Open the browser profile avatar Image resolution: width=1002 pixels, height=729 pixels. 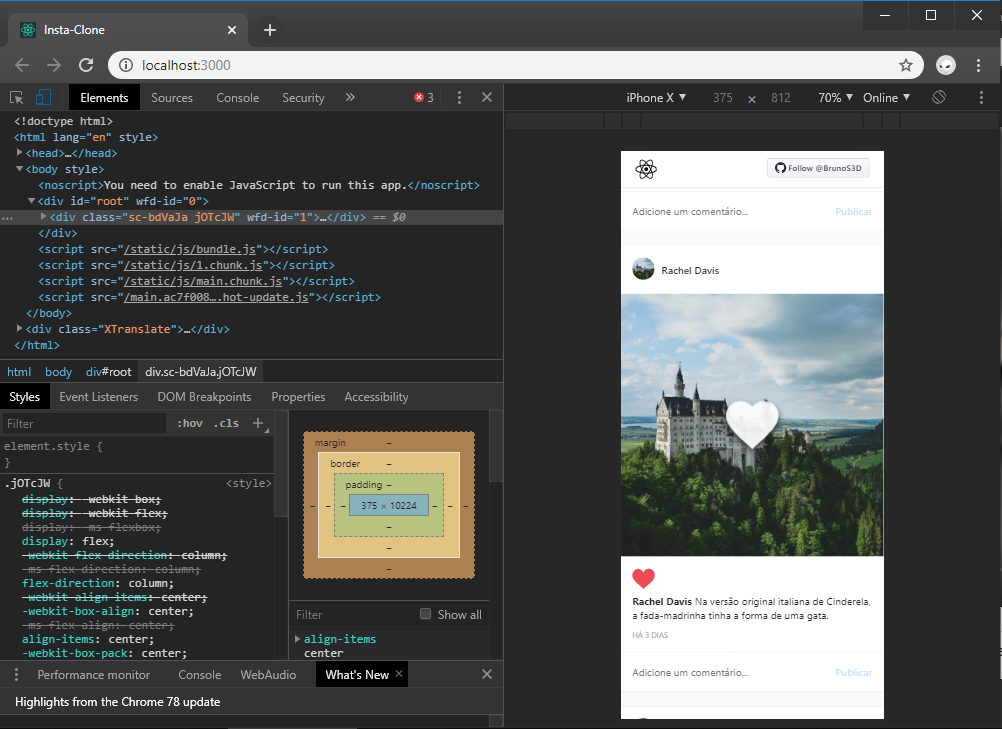tap(946, 65)
